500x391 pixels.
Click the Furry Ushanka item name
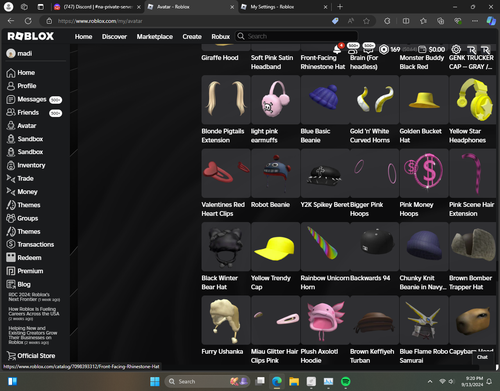(222, 351)
